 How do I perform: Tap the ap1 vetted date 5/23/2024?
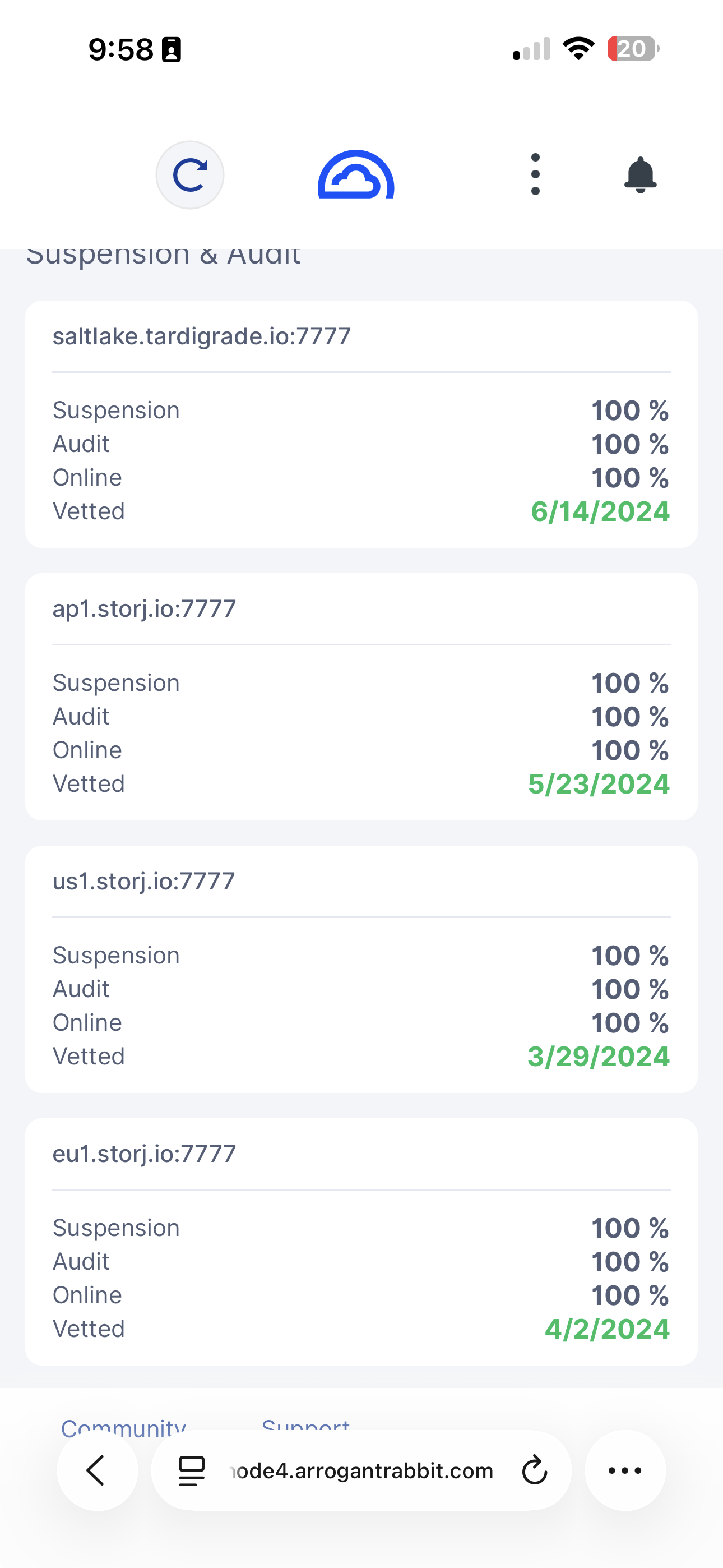[x=599, y=784]
